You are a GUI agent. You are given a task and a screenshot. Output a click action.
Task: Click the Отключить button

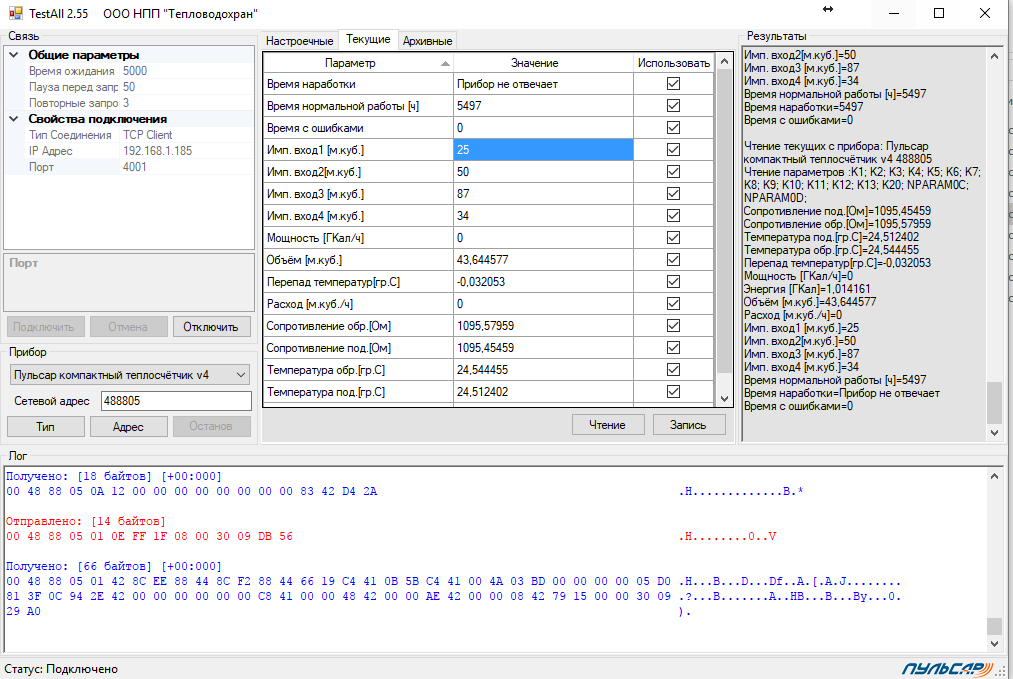pyautogui.click(x=211, y=327)
